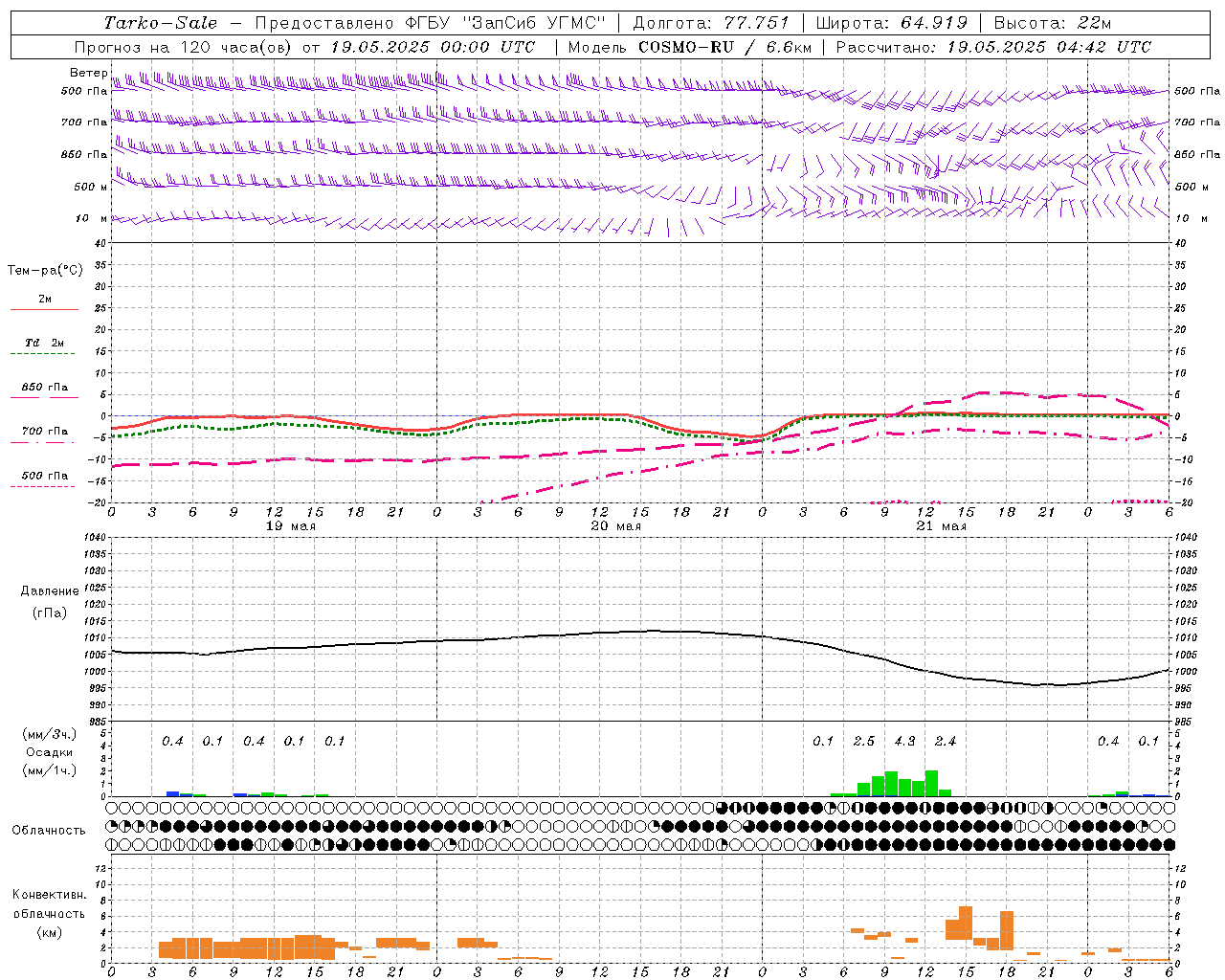
Task: Click the forecast text 'Прогноз на 120 часа(ов)'
Action: 184,47
